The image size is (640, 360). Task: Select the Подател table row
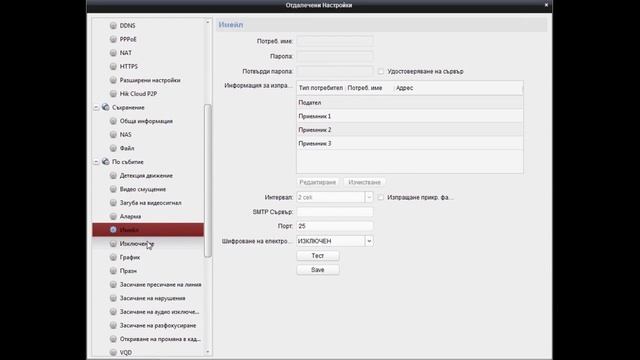click(410, 102)
